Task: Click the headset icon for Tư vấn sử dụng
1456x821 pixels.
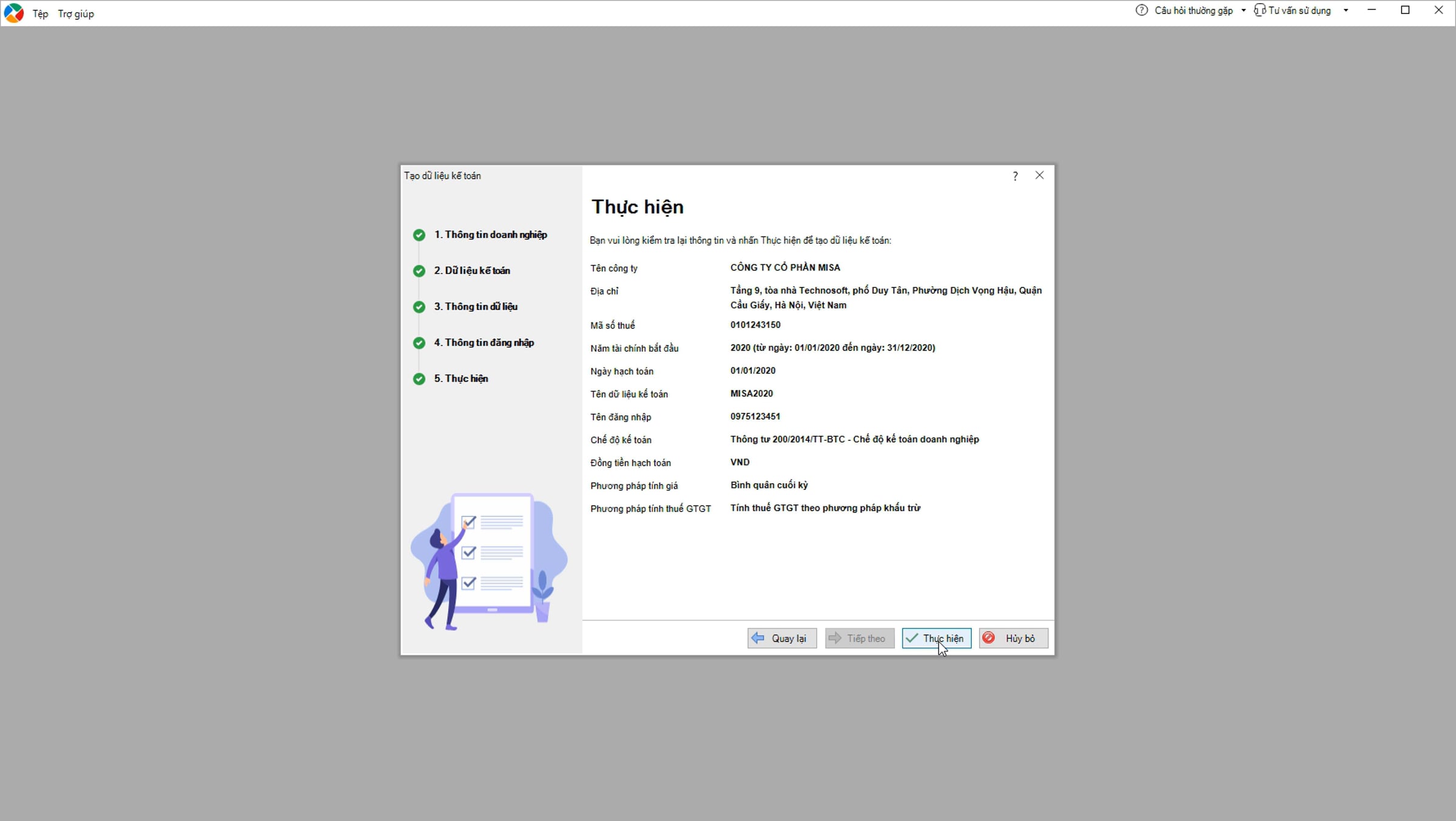Action: 1259,10
